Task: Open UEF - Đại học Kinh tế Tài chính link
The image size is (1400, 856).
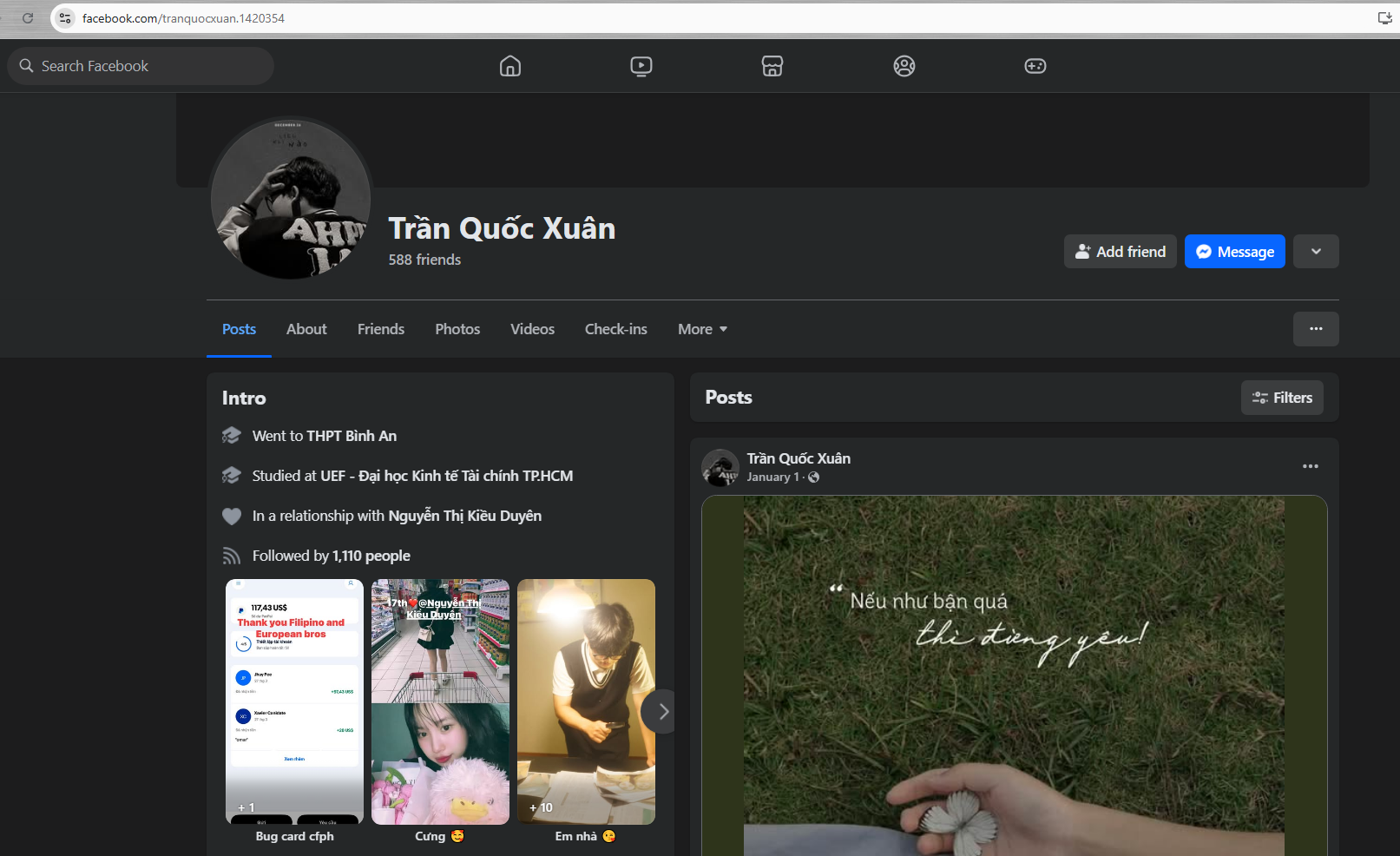Action: [446, 476]
